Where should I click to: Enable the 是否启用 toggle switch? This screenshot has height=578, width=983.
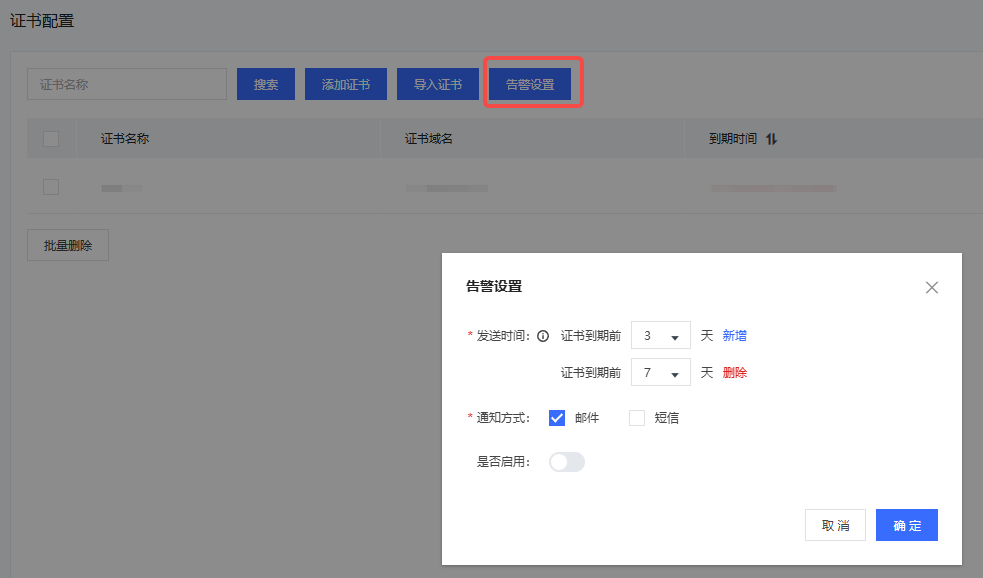566,461
